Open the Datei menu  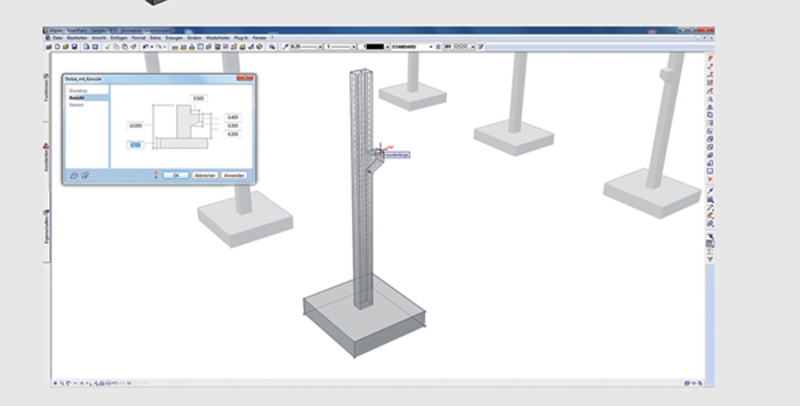[59, 38]
